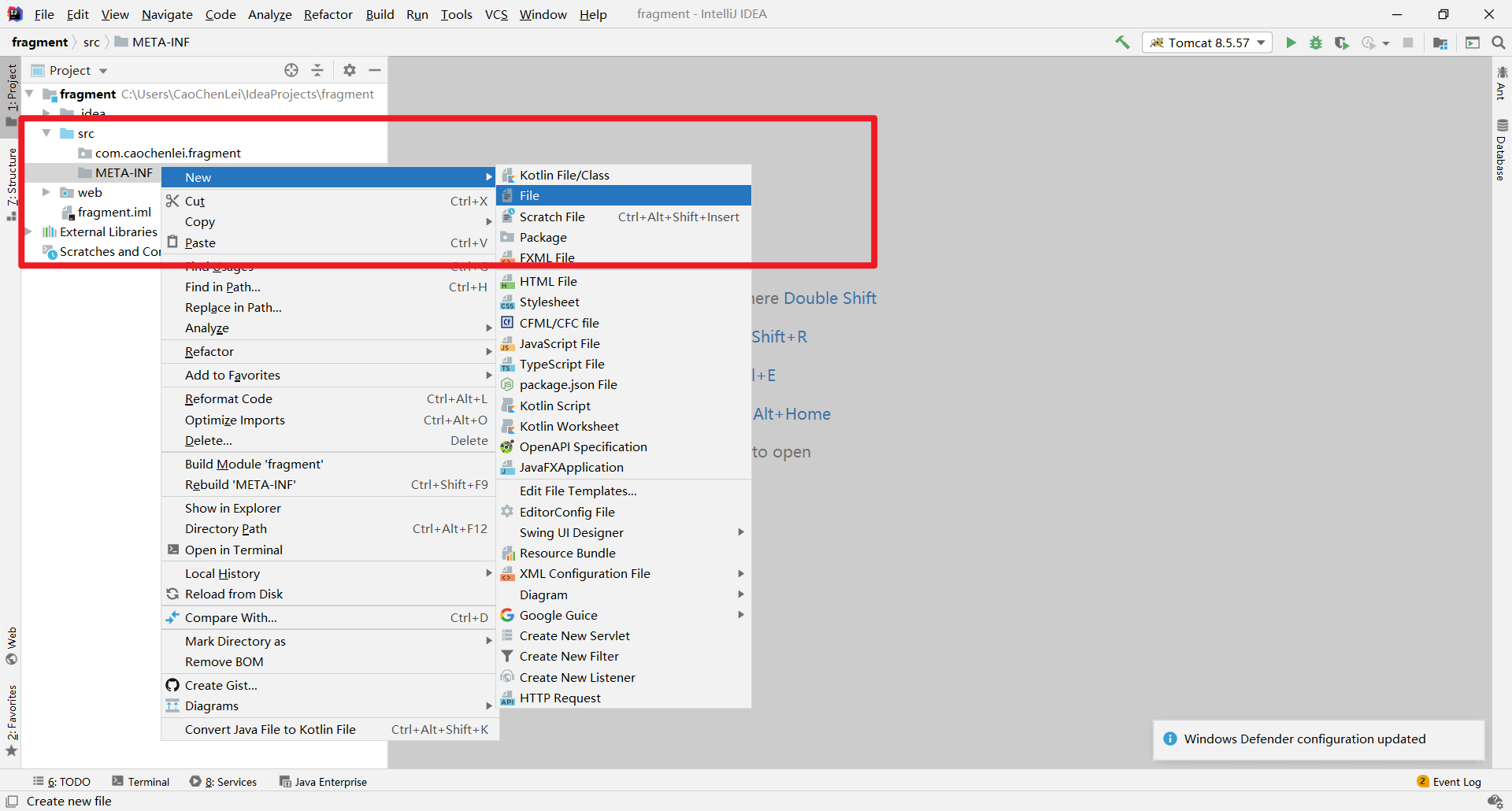Choose Create New Filter
The width and height of the screenshot is (1512, 811).
[623, 656]
